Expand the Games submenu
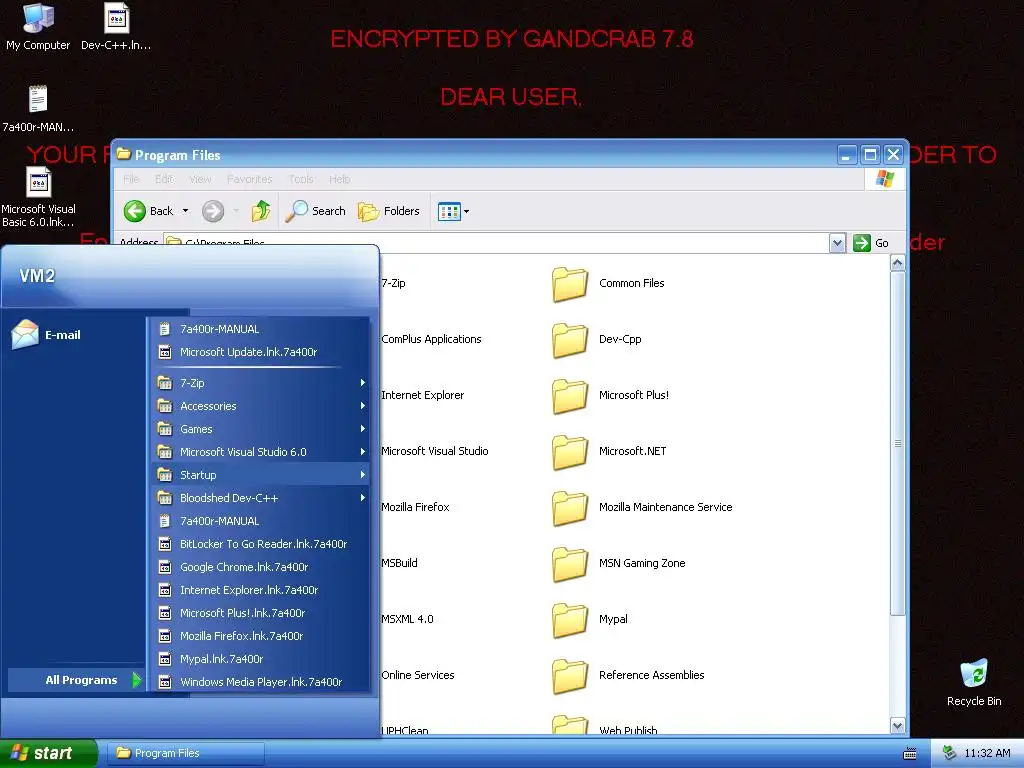The width and height of the screenshot is (1024, 768). pyautogui.click(x=260, y=429)
